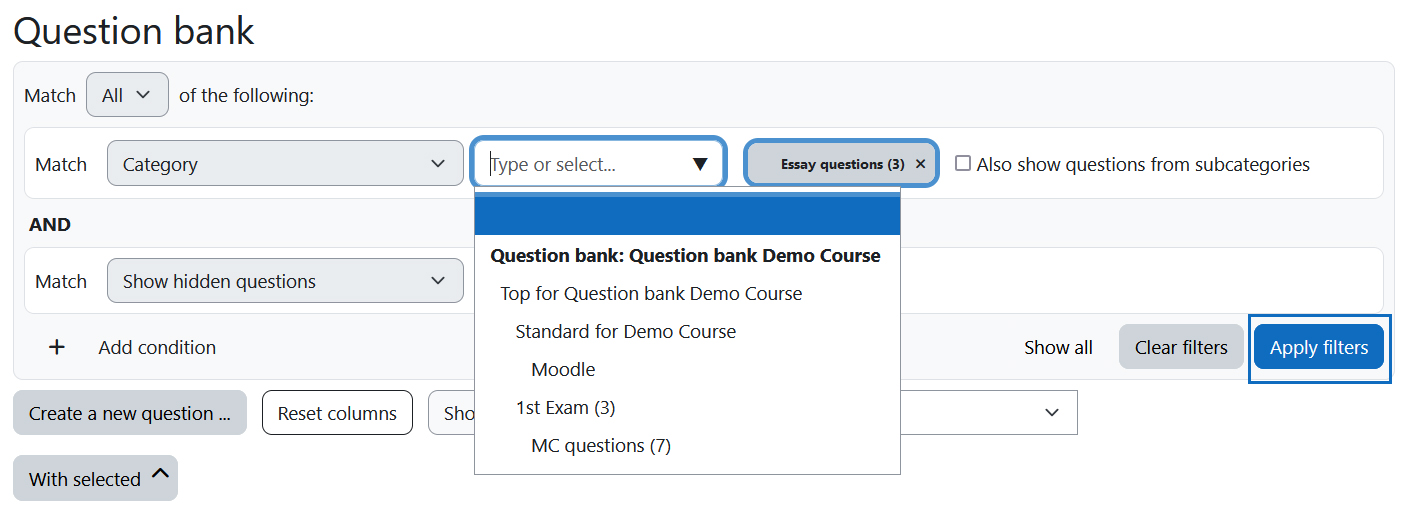Select Standard for Demo Course option
Screen dimensions: 1413x528
pyautogui.click(x=625, y=331)
